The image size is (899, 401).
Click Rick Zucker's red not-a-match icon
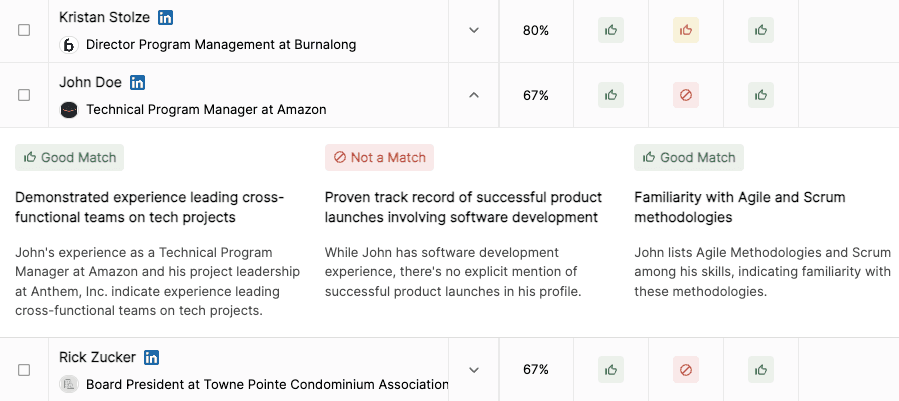click(x=686, y=370)
